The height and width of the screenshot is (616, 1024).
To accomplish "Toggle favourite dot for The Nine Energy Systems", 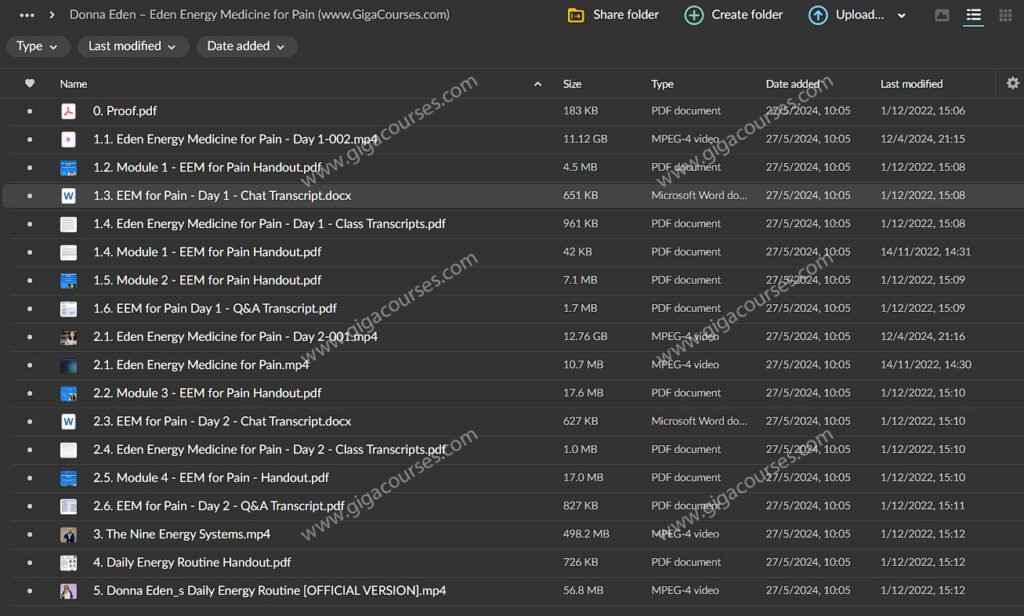I will click(29, 535).
